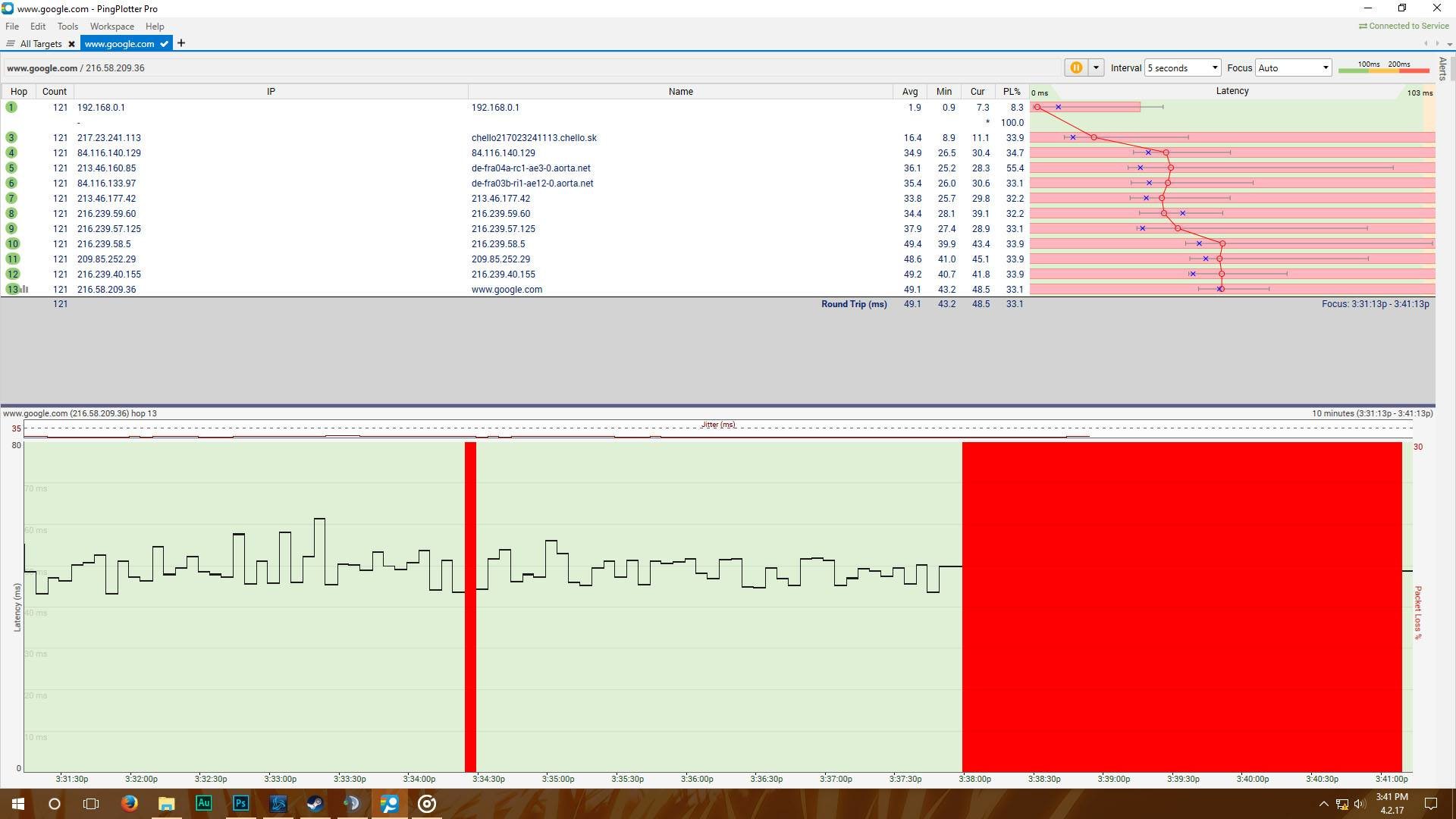Toggle the www.google.com tab checkmark
The height and width of the screenshot is (819, 1456).
tap(164, 44)
